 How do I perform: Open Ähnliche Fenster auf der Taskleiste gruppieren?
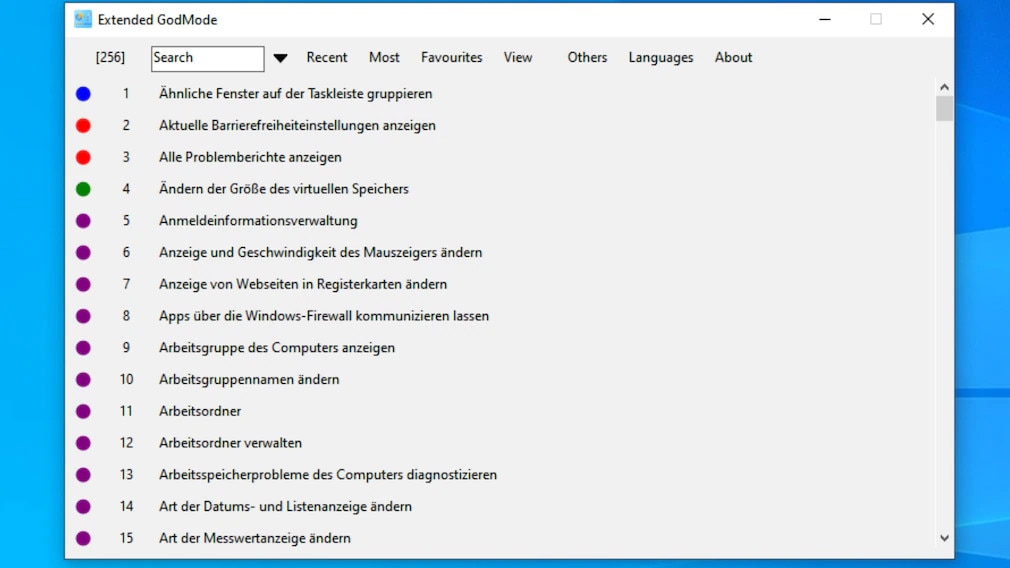[296, 93]
